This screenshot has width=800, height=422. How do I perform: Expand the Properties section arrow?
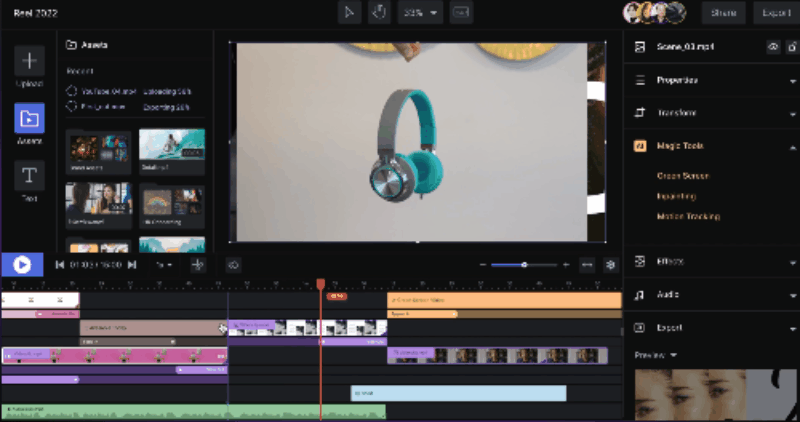793,81
